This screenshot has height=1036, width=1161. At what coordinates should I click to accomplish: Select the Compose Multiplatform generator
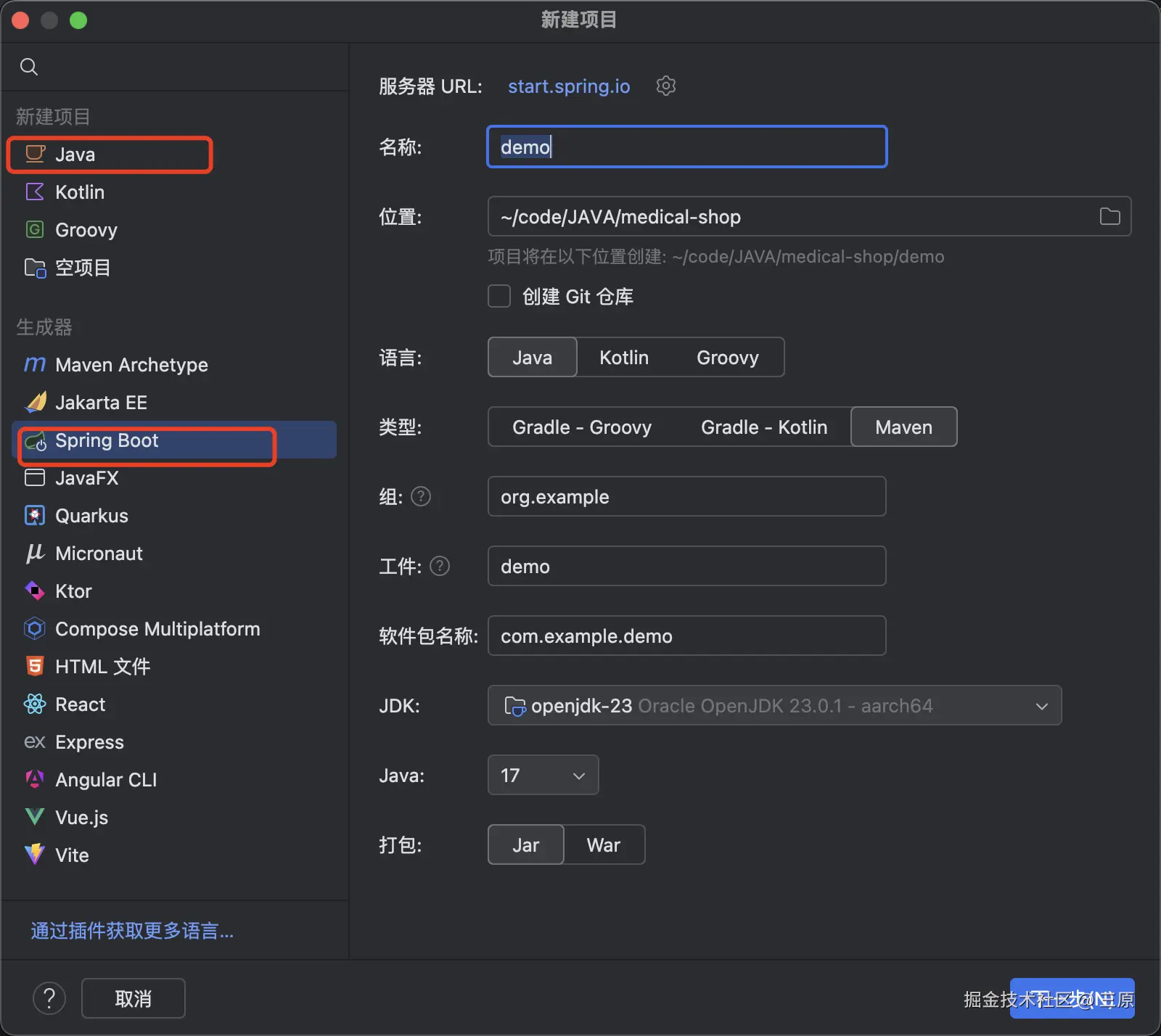click(174, 629)
